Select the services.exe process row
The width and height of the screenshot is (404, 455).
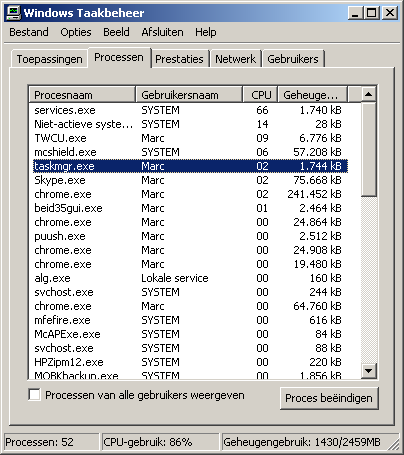tap(190, 110)
